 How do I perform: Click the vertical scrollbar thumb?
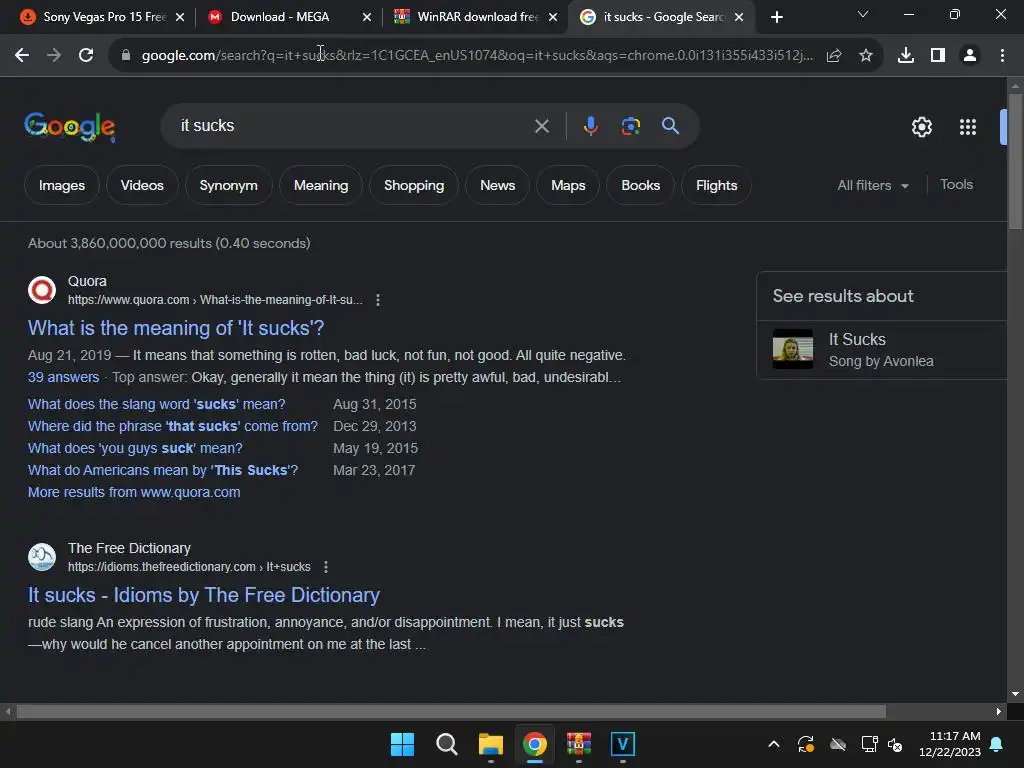click(x=1015, y=161)
